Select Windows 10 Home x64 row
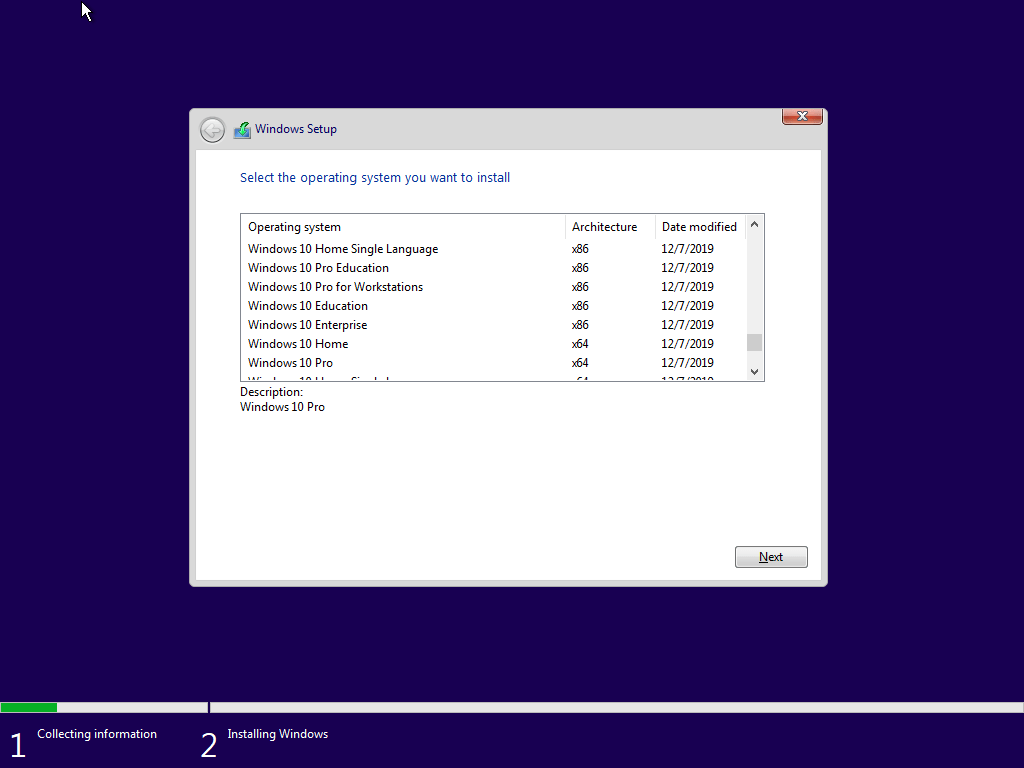This screenshot has width=1024, height=768. [x=494, y=344]
